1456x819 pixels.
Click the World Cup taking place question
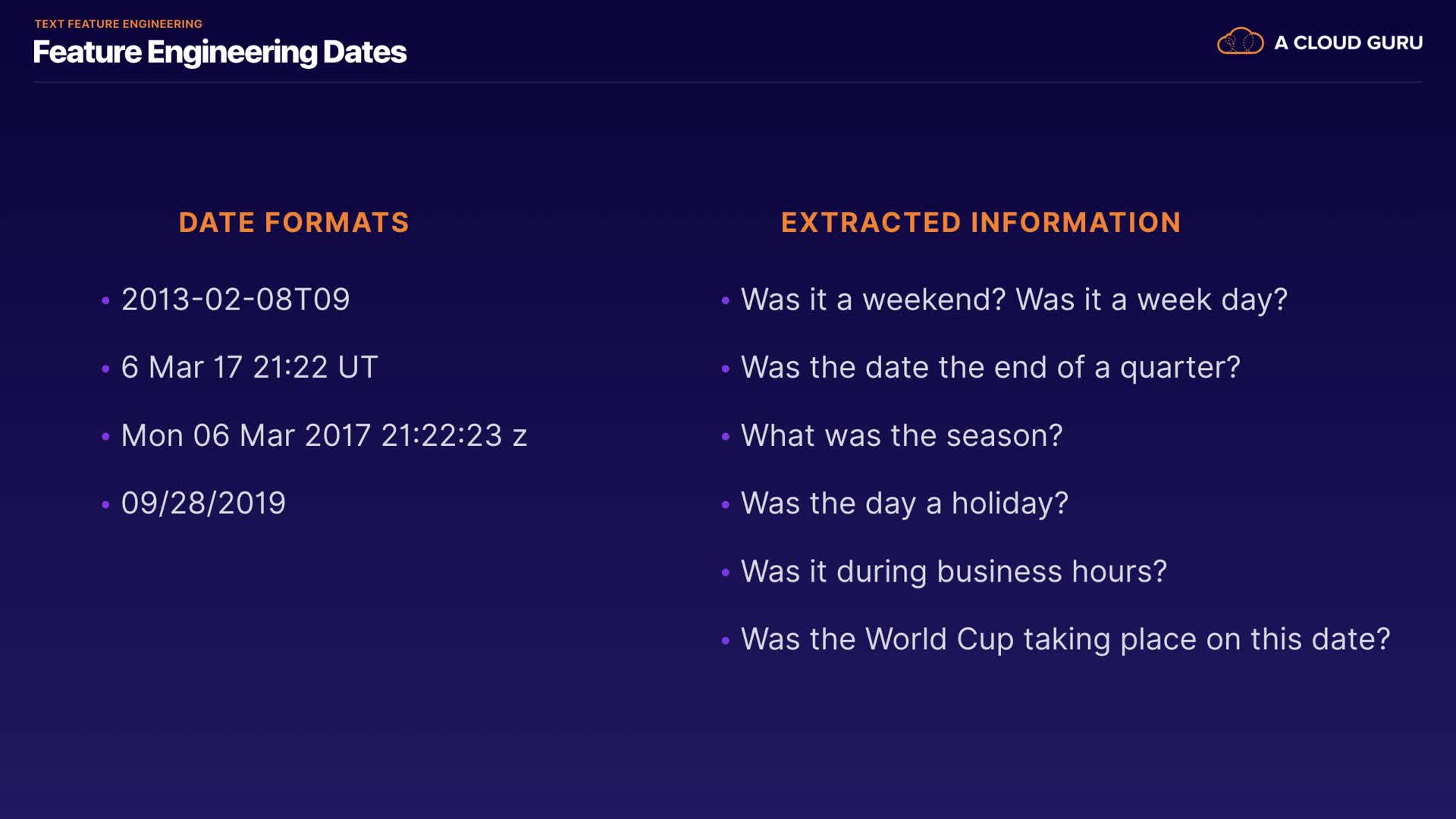(x=1065, y=639)
